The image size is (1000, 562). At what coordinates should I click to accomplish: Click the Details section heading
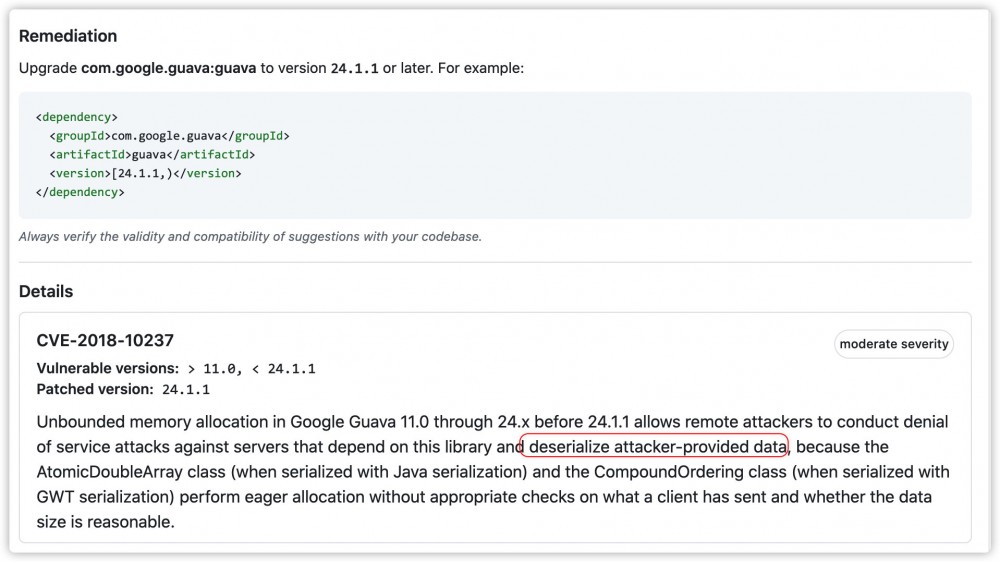click(x=46, y=292)
